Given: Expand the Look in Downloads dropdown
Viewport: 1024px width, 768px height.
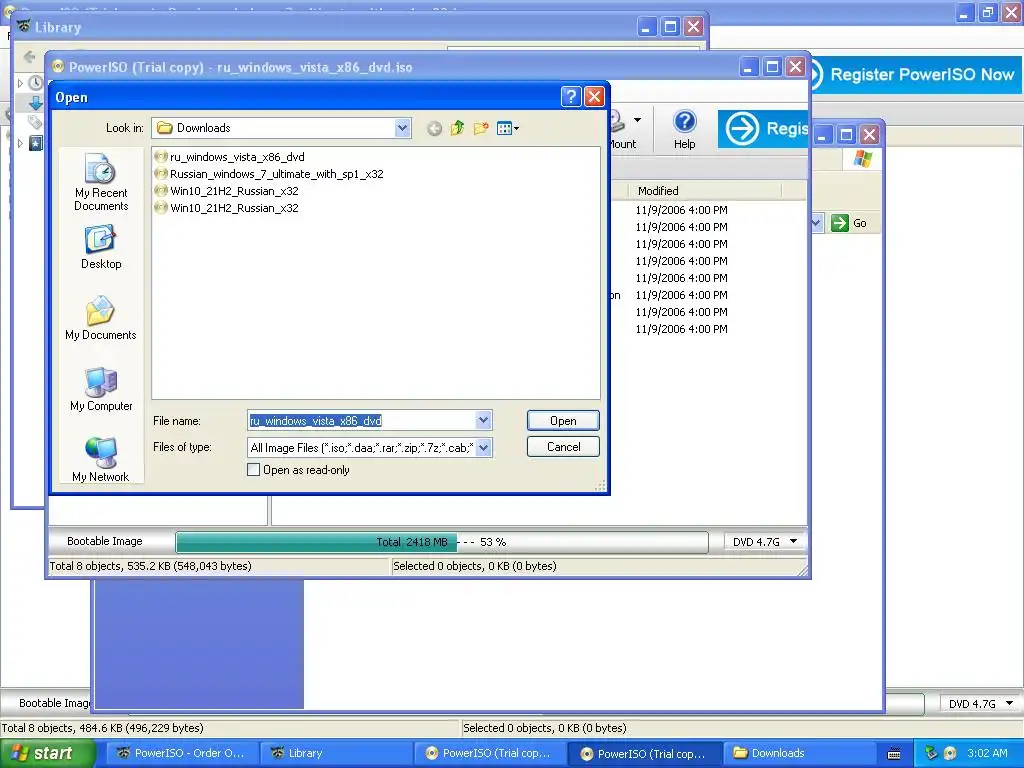Looking at the screenshot, I should click(402, 128).
